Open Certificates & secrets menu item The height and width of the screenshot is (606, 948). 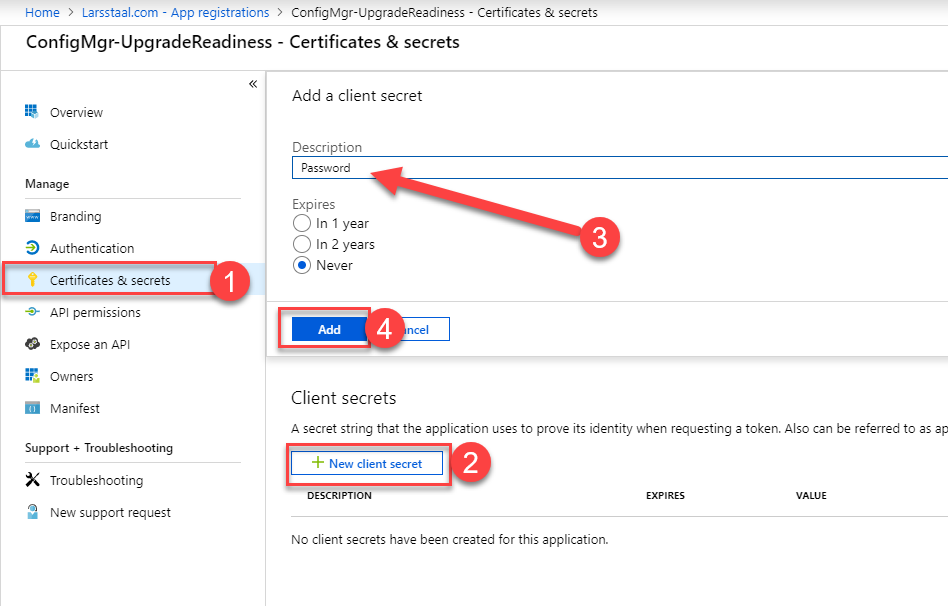click(110, 280)
